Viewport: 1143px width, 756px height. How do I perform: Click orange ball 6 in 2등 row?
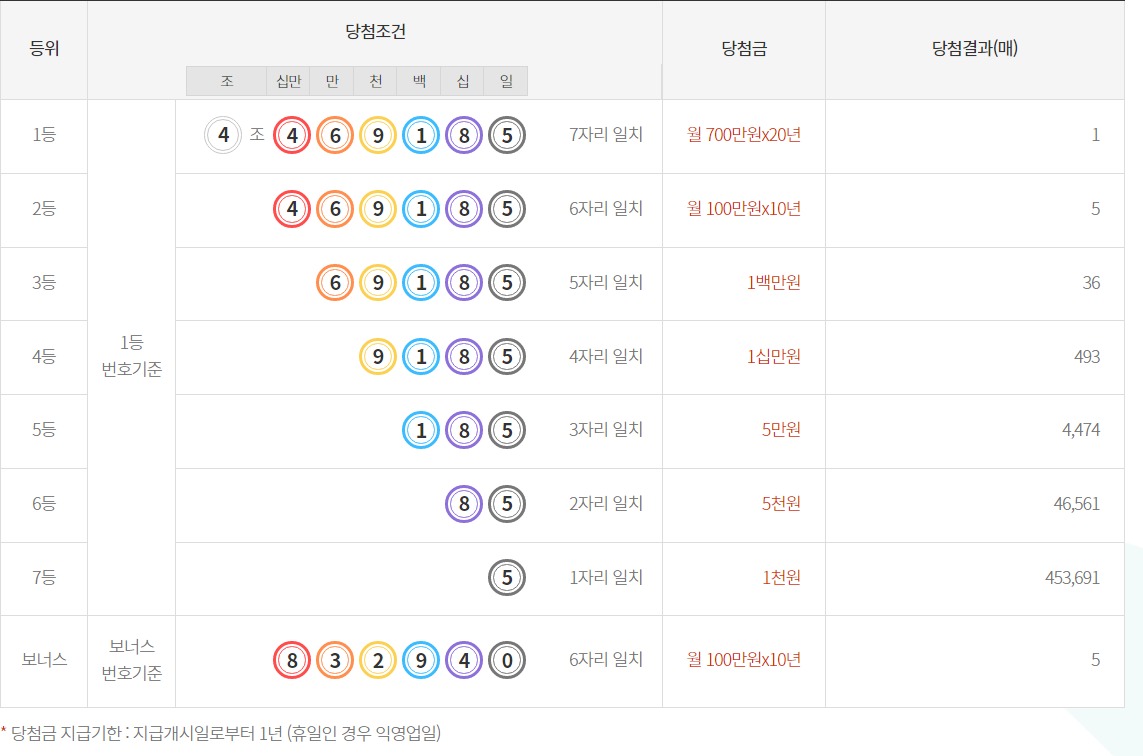335,209
